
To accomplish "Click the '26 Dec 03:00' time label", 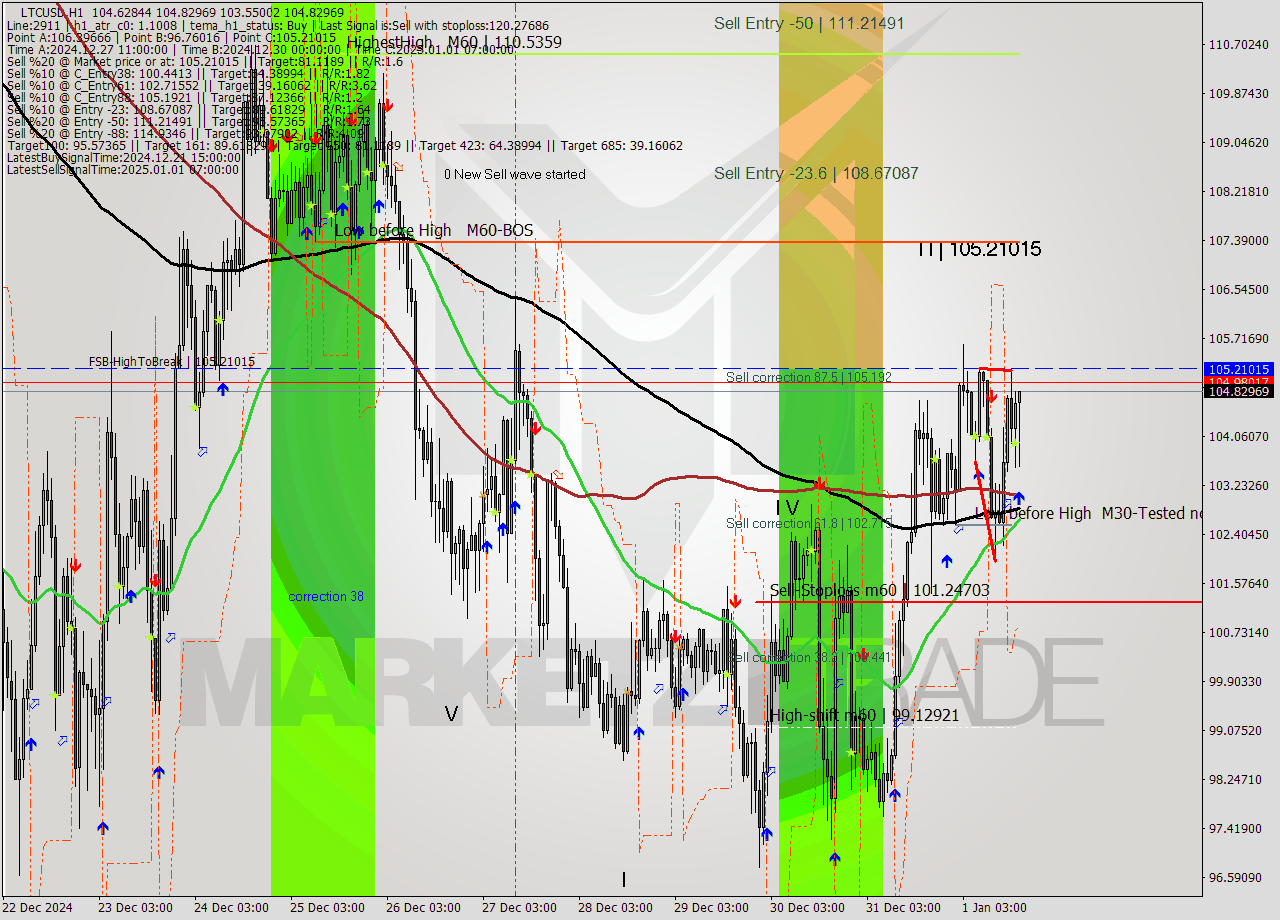I will (421, 907).
